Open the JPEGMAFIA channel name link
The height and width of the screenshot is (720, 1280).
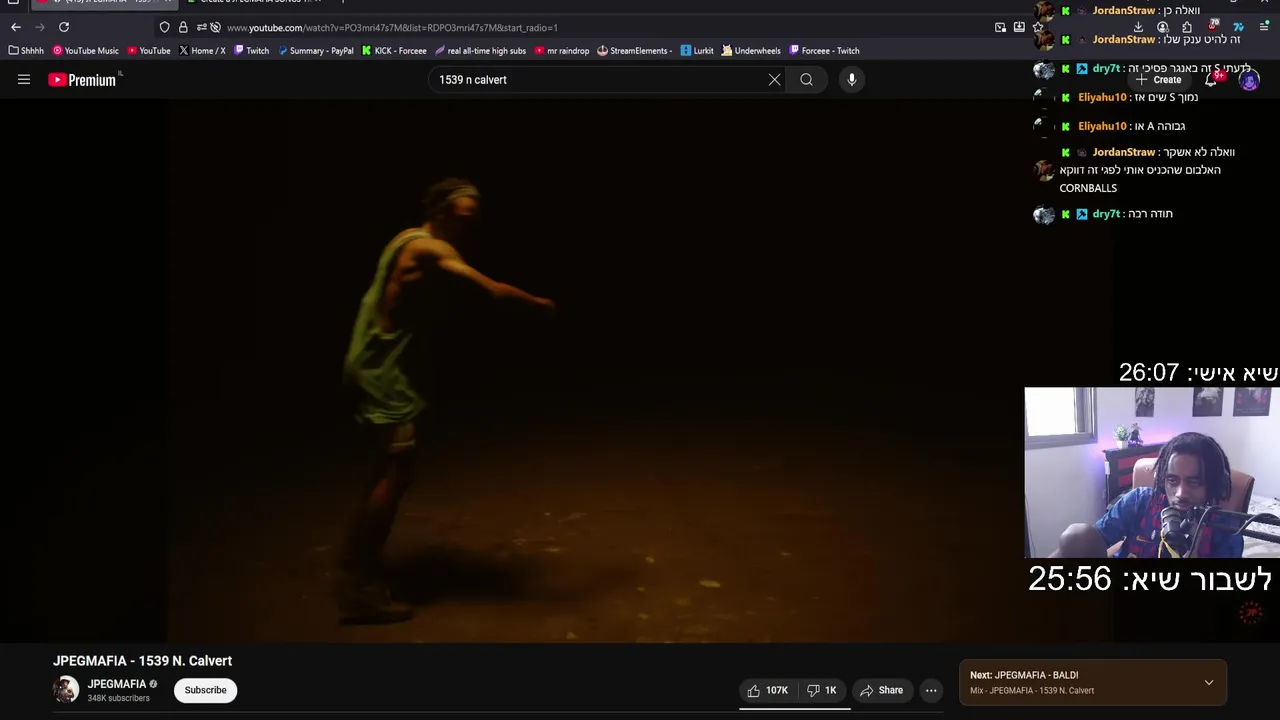tap(117, 684)
